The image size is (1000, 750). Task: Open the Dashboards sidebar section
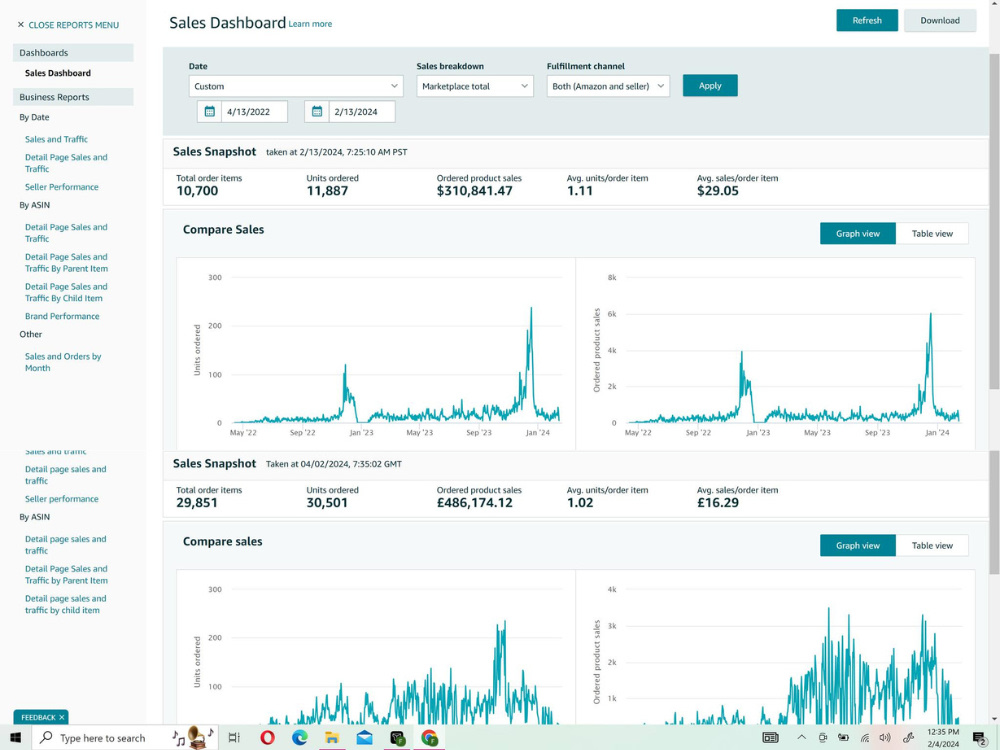coord(73,52)
